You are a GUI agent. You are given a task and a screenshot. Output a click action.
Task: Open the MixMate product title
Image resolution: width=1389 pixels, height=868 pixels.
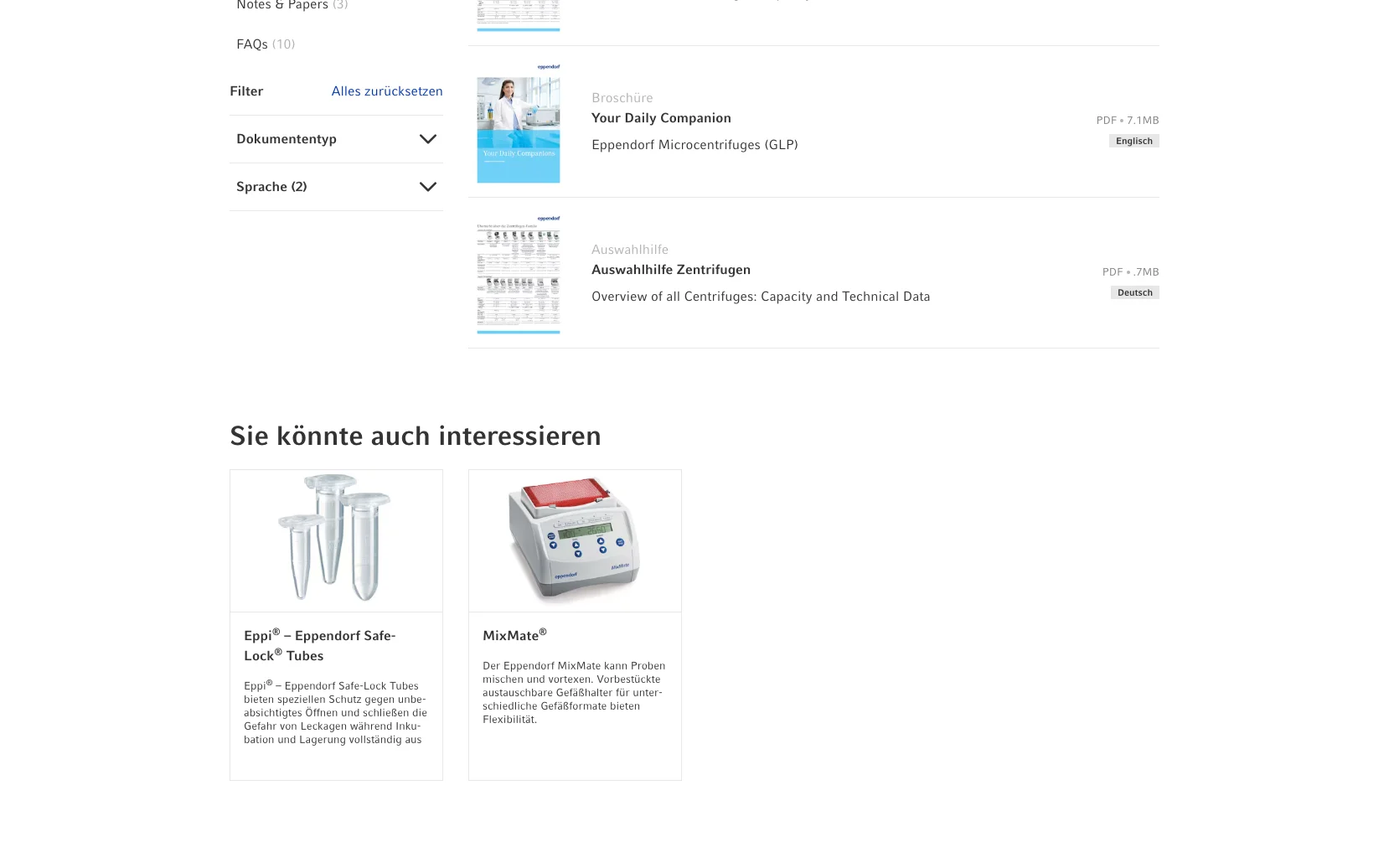pos(514,635)
